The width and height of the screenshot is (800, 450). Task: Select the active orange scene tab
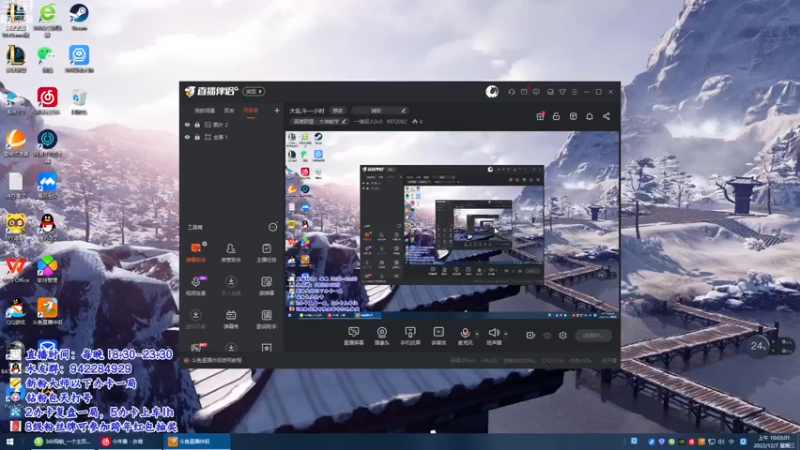251,110
